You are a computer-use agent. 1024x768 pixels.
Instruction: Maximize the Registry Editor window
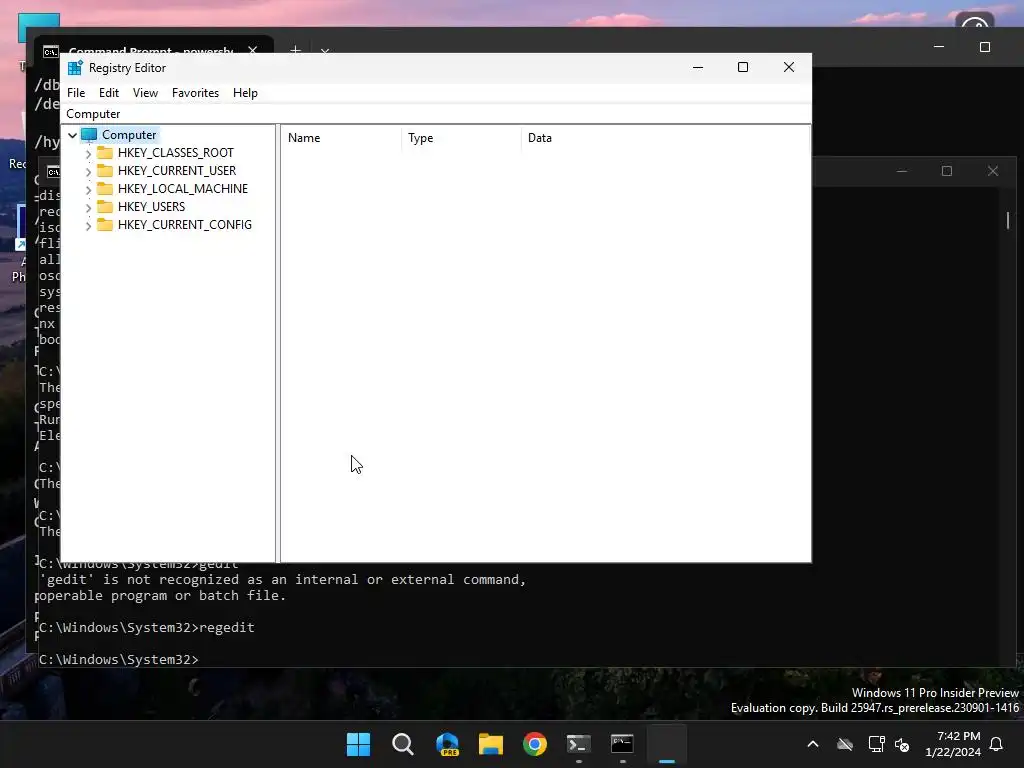(x=743, y=67)
